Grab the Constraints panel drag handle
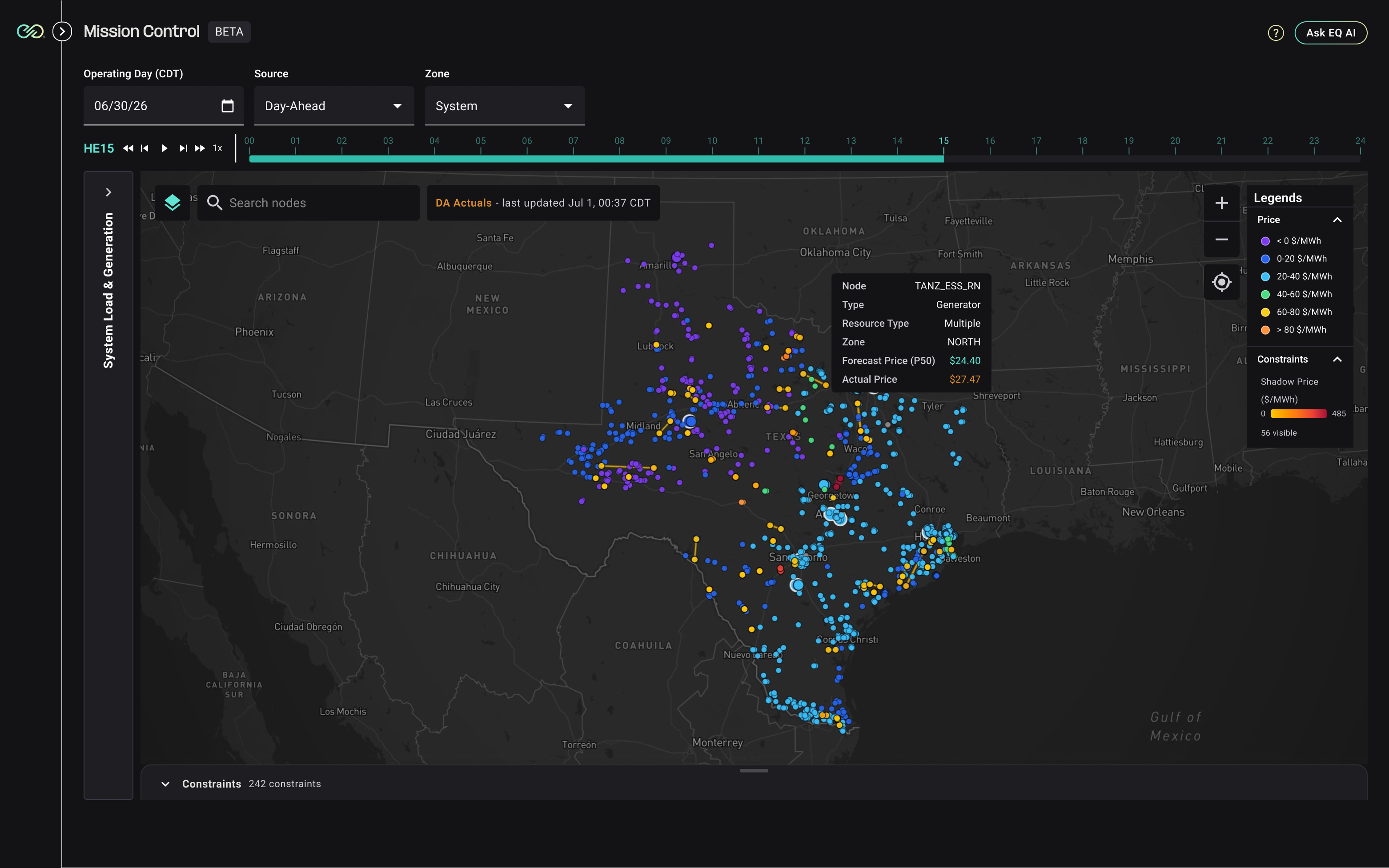The width and height of the screenshot is (1389, 868). (x=753, y=770)
